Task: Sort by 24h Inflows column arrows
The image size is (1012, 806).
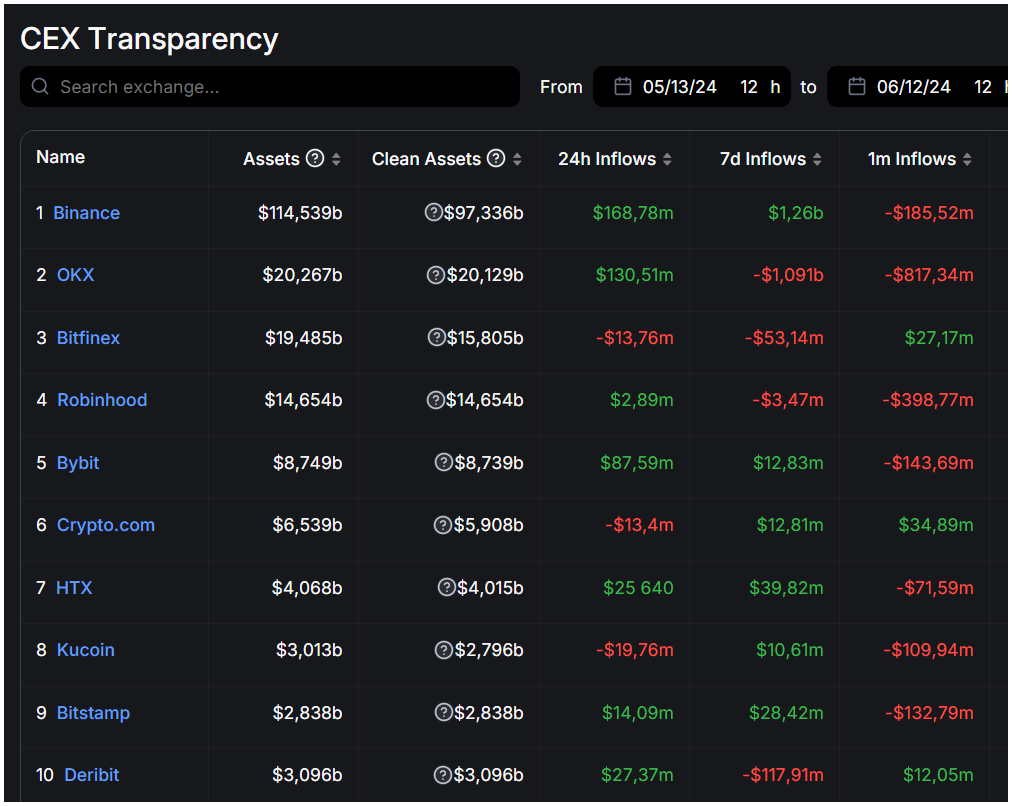Action: [x=667, y=159]
